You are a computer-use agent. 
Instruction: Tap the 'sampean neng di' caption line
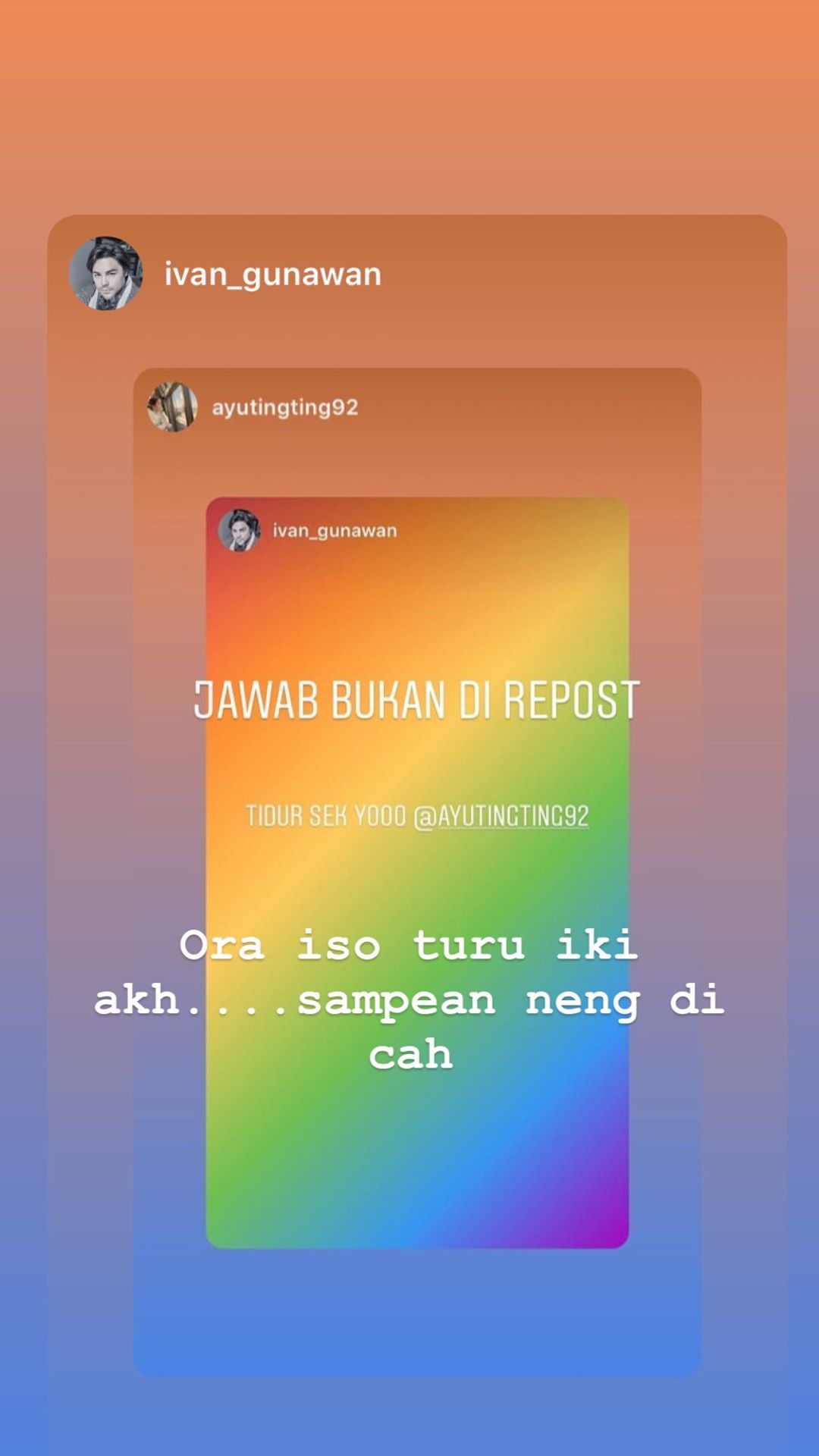pos(511,1001)
